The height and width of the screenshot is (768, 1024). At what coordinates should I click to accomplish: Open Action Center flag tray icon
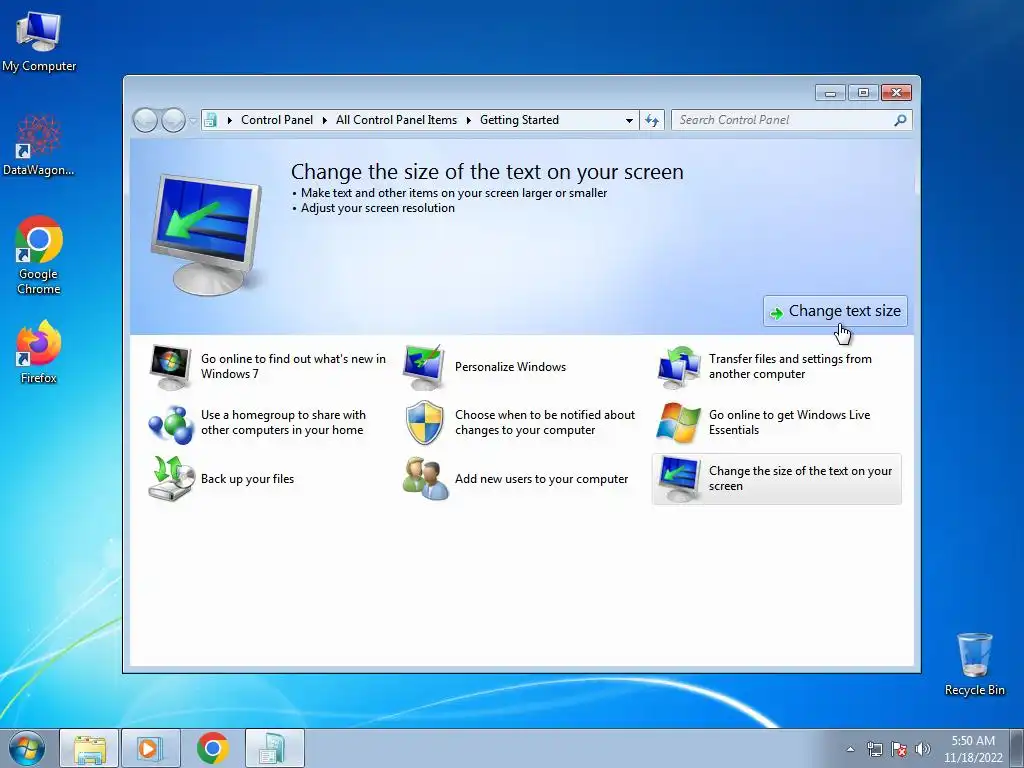click(899, 749)
